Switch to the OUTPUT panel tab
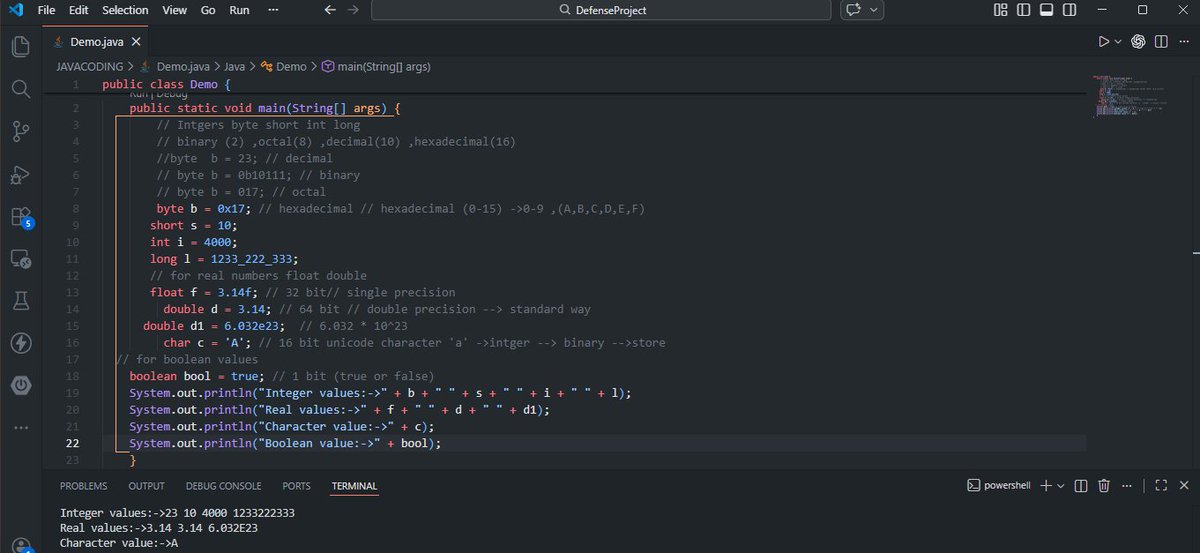Image resolution: width=1200 pixels, height=553 pixels. pyautogui.click(x=146, y=486)
